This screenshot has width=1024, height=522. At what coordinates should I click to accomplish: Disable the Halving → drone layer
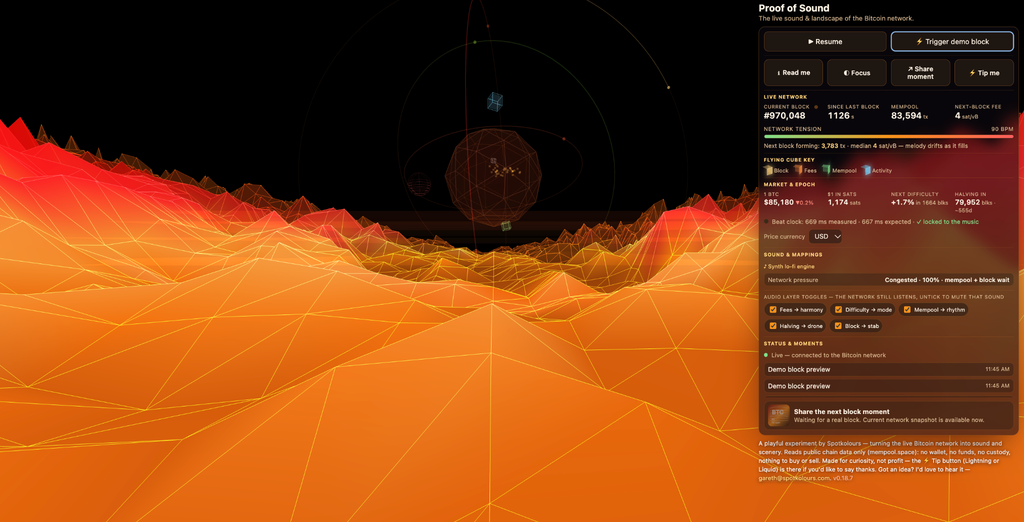[x=773, y=326]
